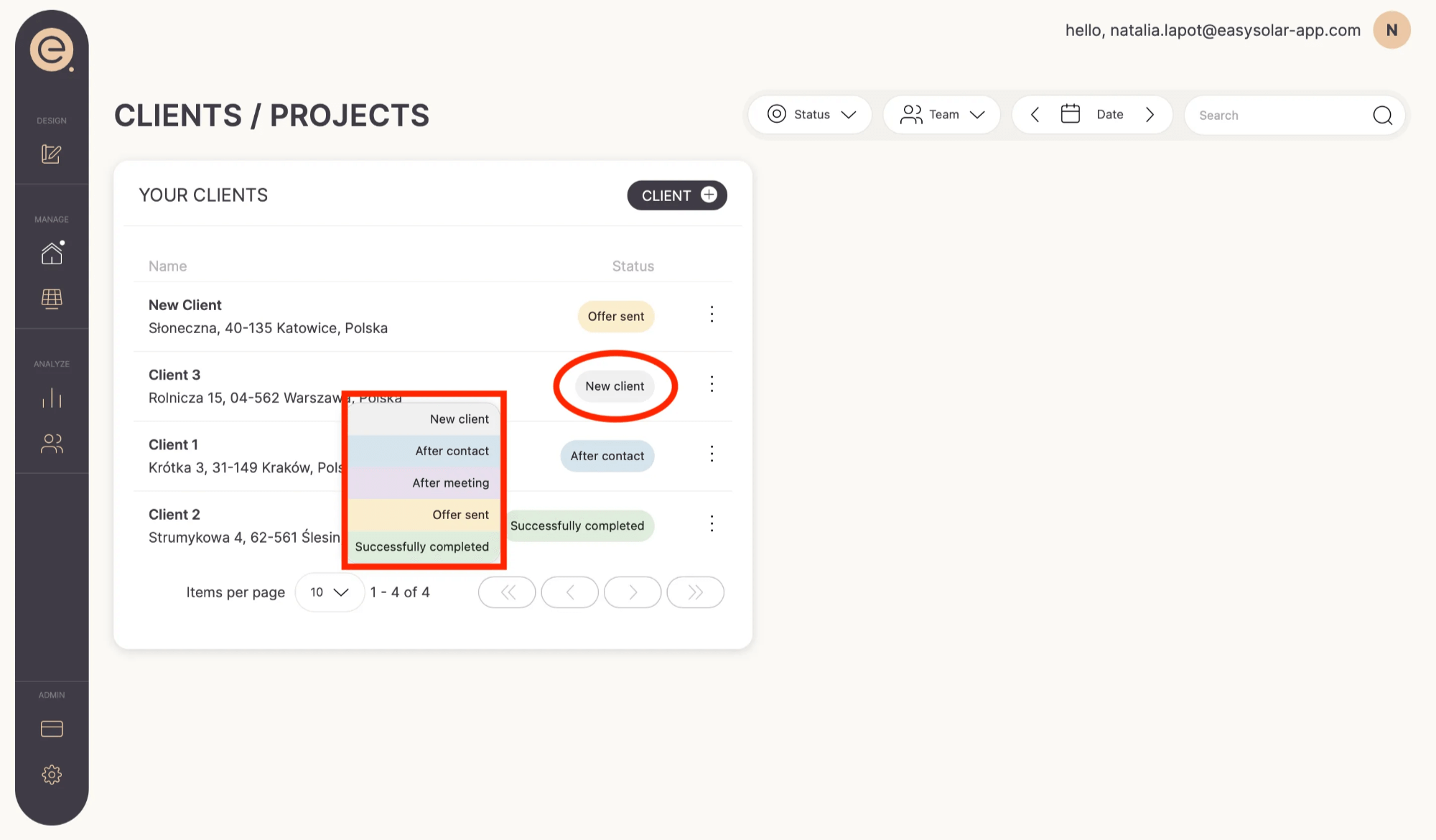Click the Design tool icon in sidebar
1436x840 pixels.
(x=51, y=154)
